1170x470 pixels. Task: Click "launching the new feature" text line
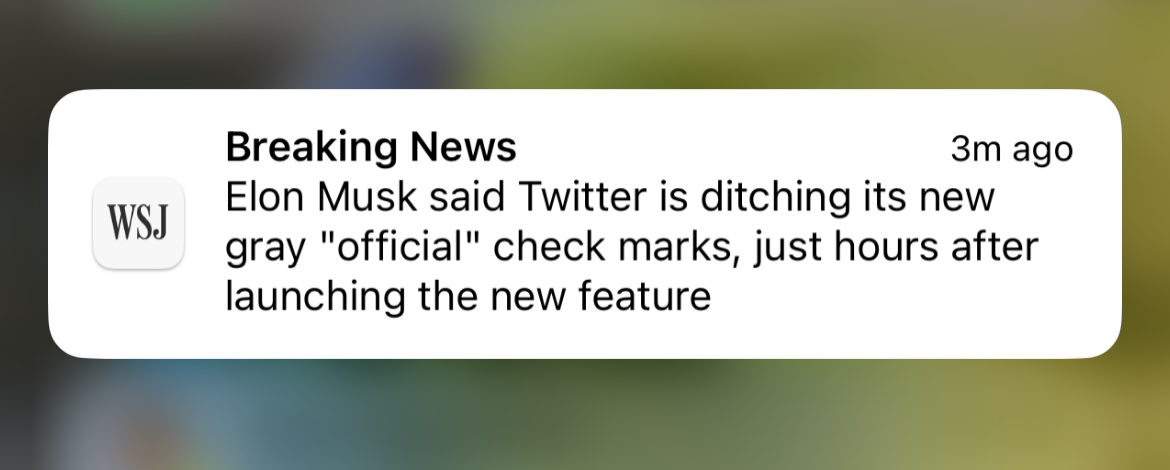[x=468, y=297]
